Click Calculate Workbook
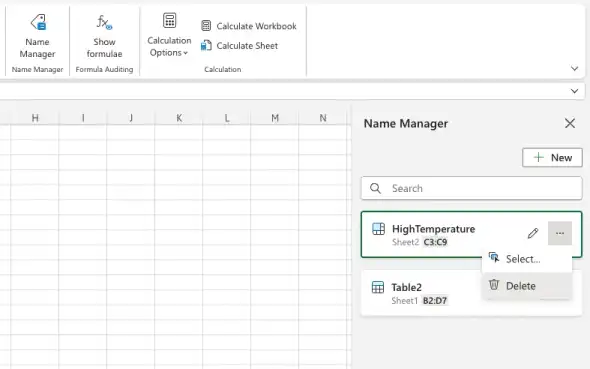Image resolution: width=590 pixels, height=369 pixels. [x=249, y=26]
